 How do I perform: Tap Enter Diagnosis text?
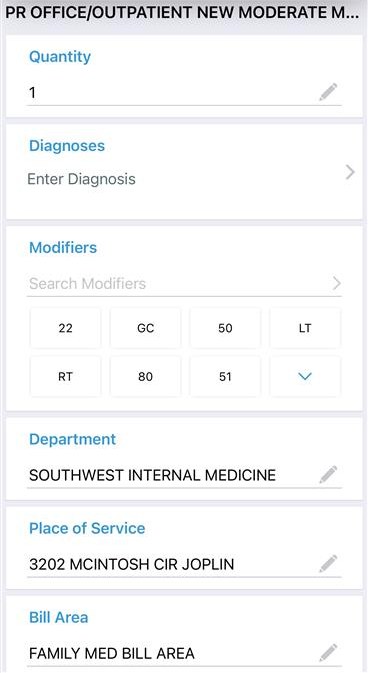(x=82, y=179)
